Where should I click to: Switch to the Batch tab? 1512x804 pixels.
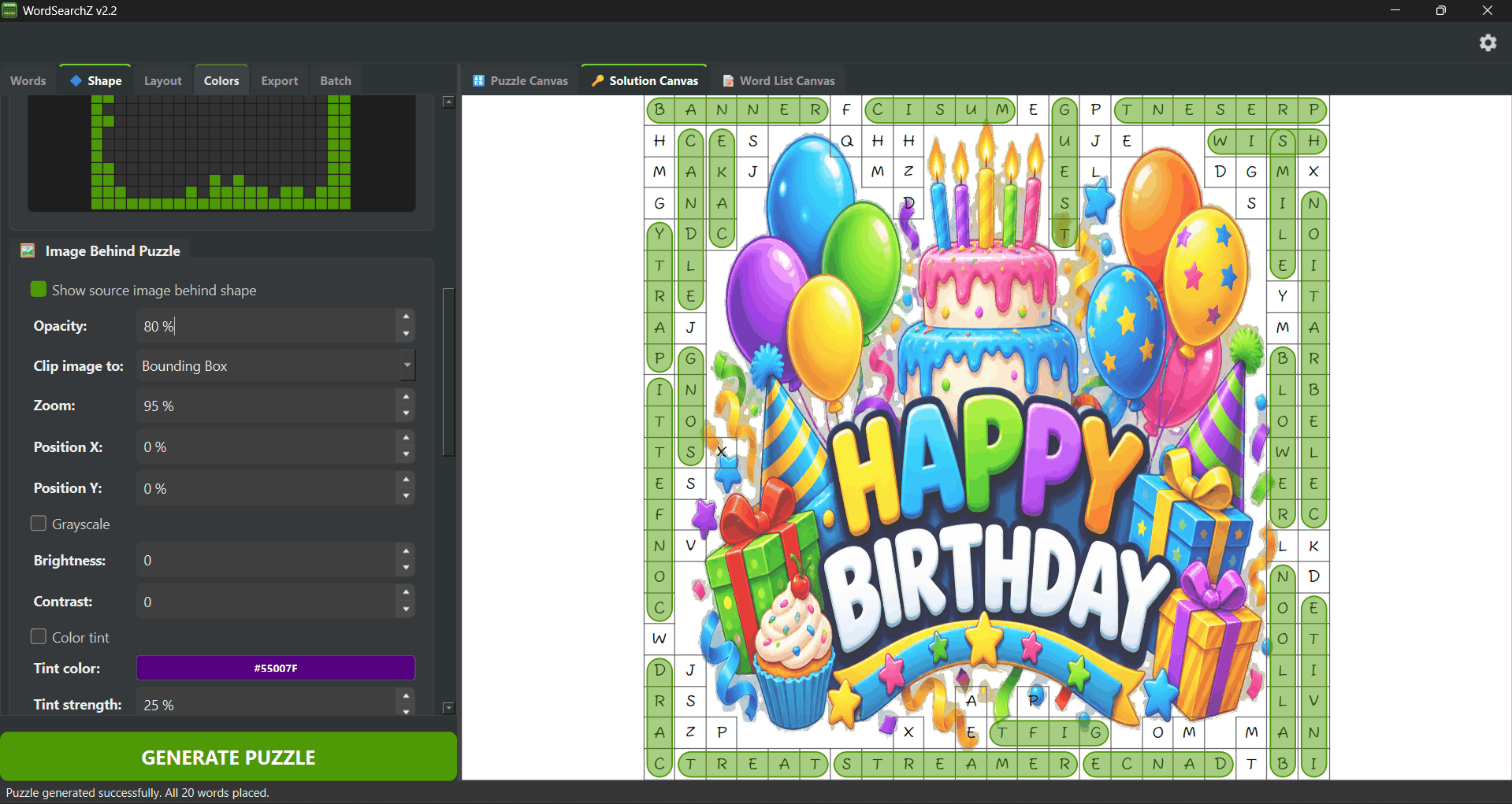336,80
